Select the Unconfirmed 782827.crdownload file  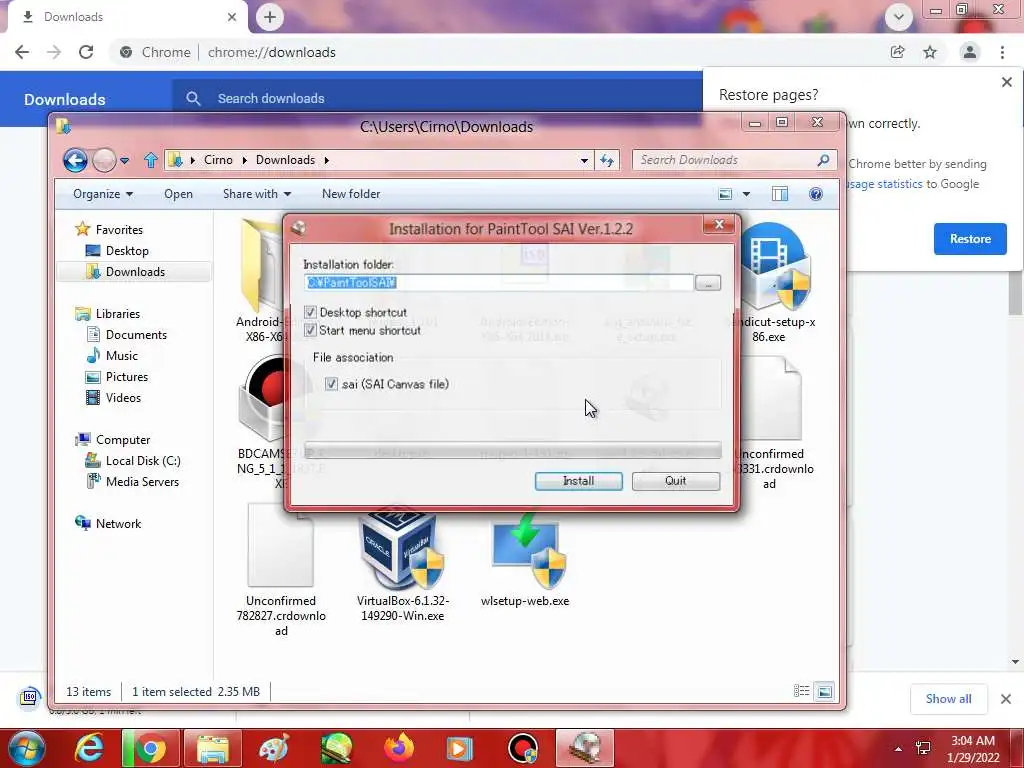tap(281, 571)
